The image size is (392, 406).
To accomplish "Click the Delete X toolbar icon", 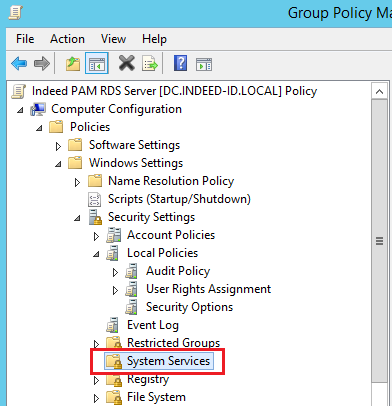I will [x=127, y=63].
